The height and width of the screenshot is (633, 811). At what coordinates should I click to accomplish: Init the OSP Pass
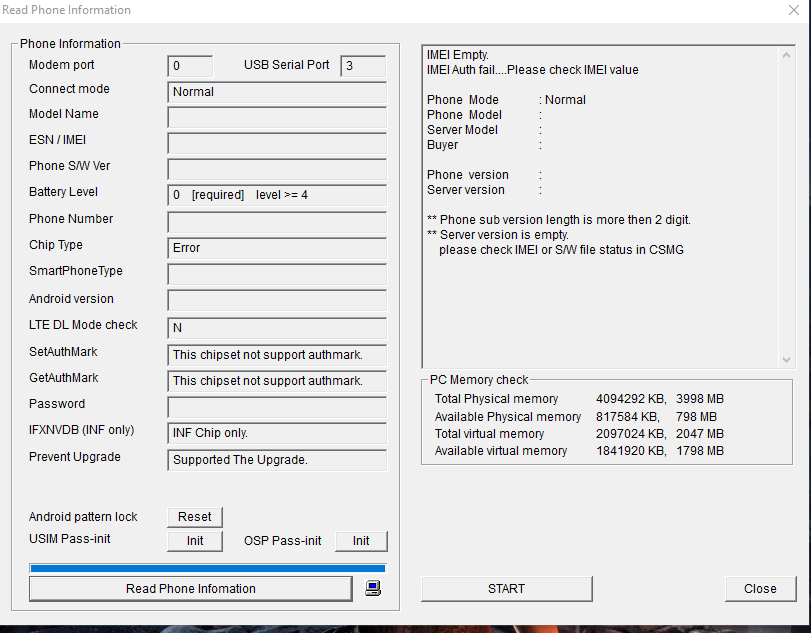[360, 541]
